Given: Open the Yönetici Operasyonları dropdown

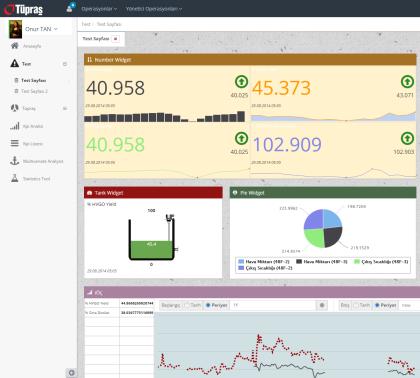Looking at the screenshot, I should (154, 9).
